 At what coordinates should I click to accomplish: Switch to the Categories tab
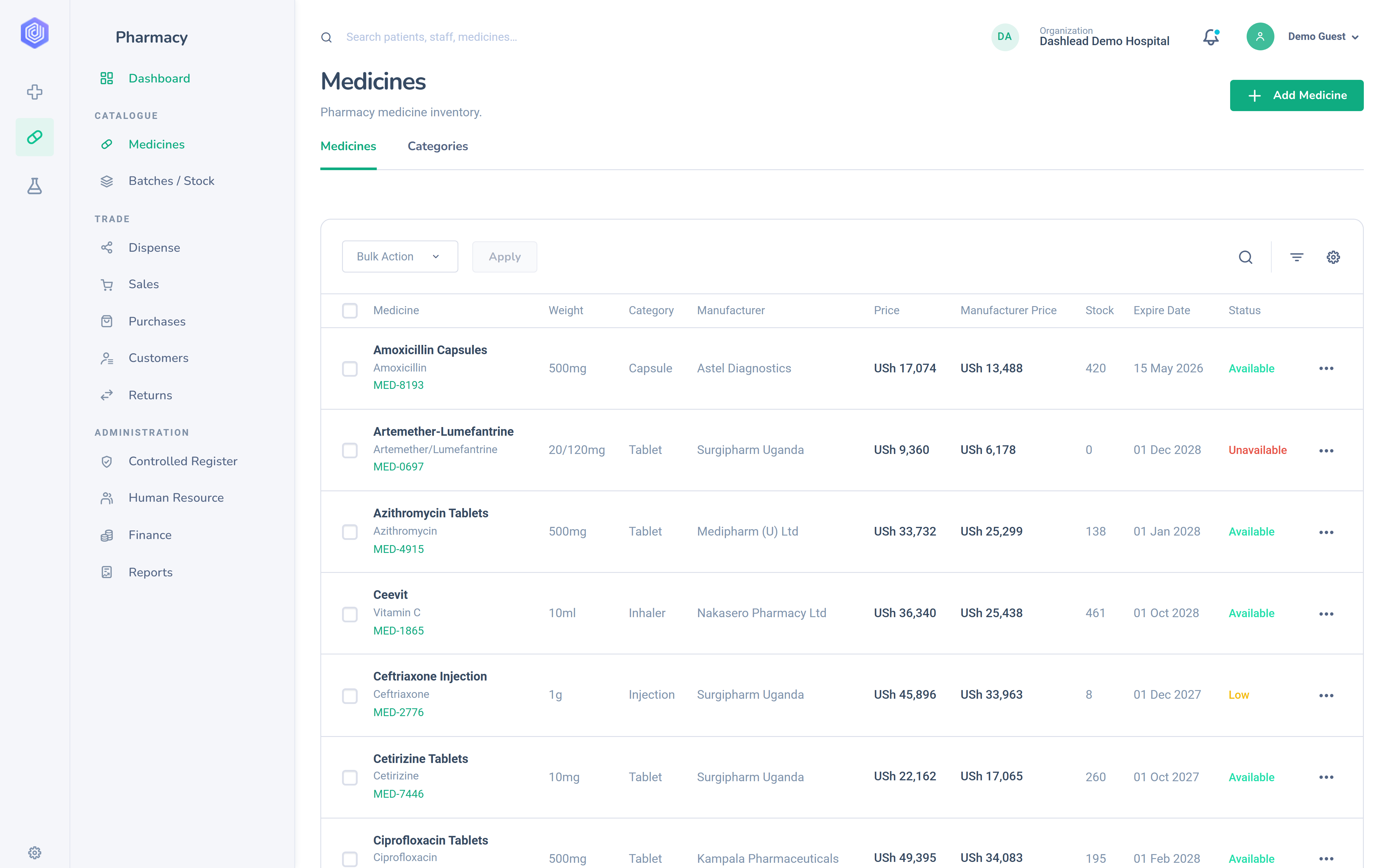coord(437,146)
